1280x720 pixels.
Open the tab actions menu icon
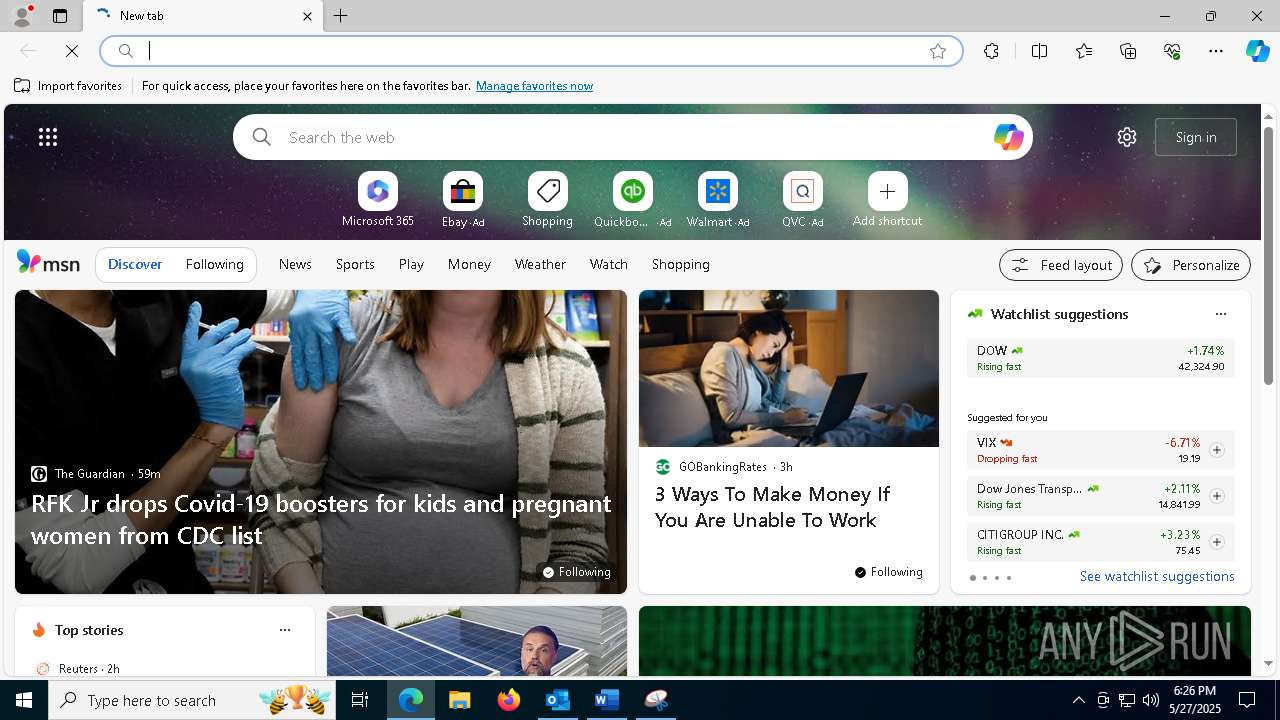tap(60, 16)
